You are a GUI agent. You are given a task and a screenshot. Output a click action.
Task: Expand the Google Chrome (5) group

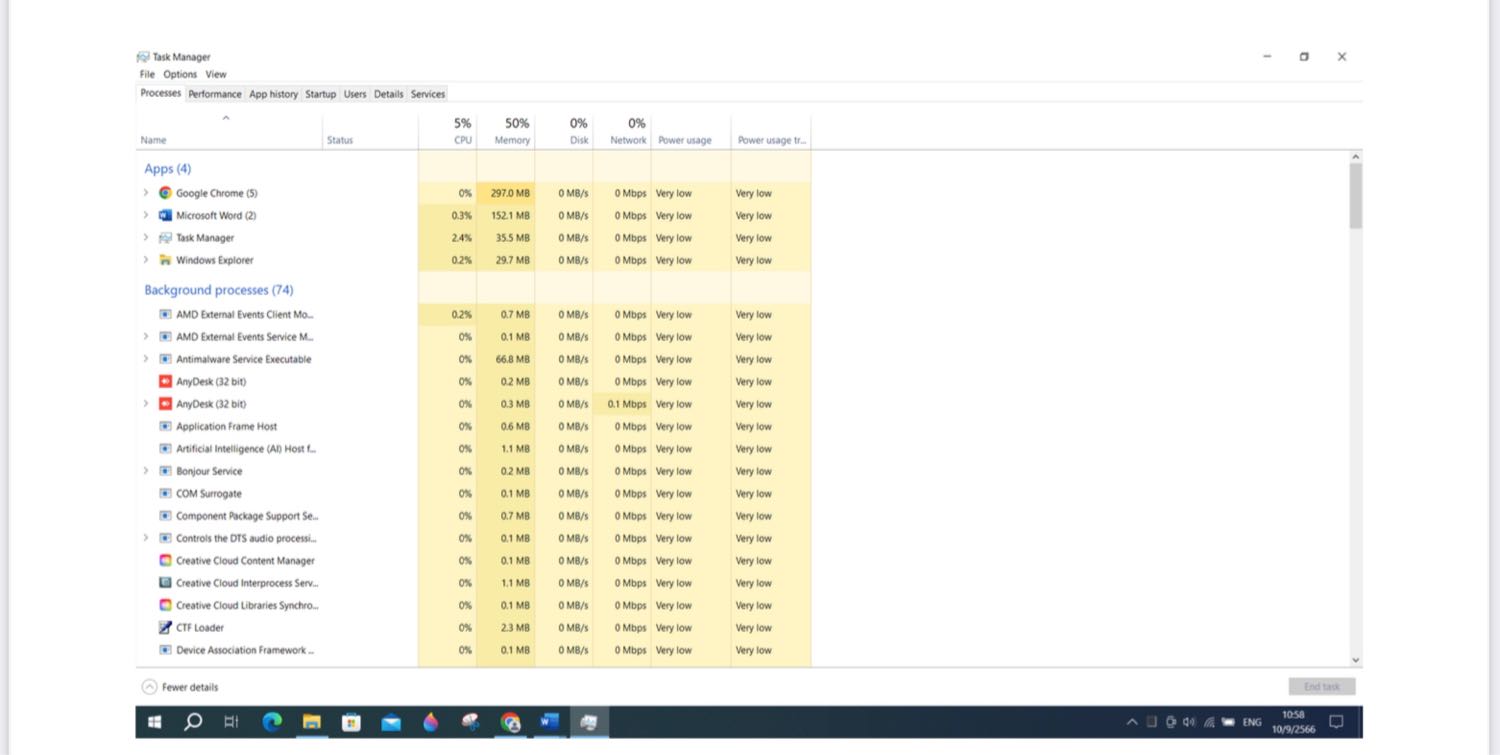[x=146, y=193]
